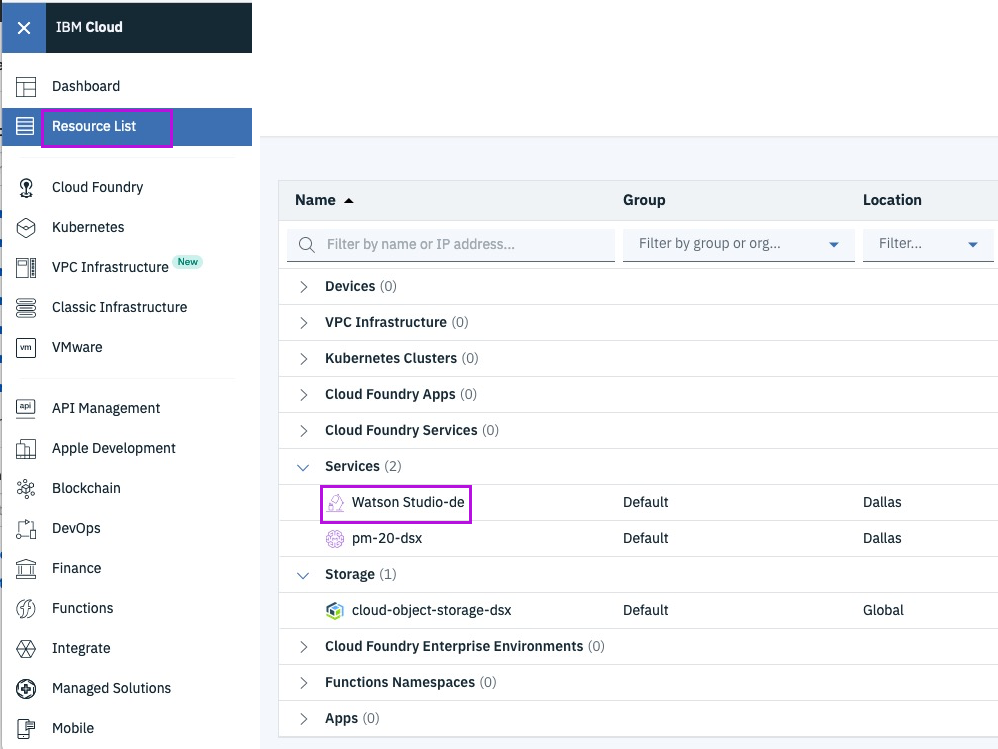The image size is (998, 749).
Task: Click the Apple Development icon
Action: (x=25, y=449)
